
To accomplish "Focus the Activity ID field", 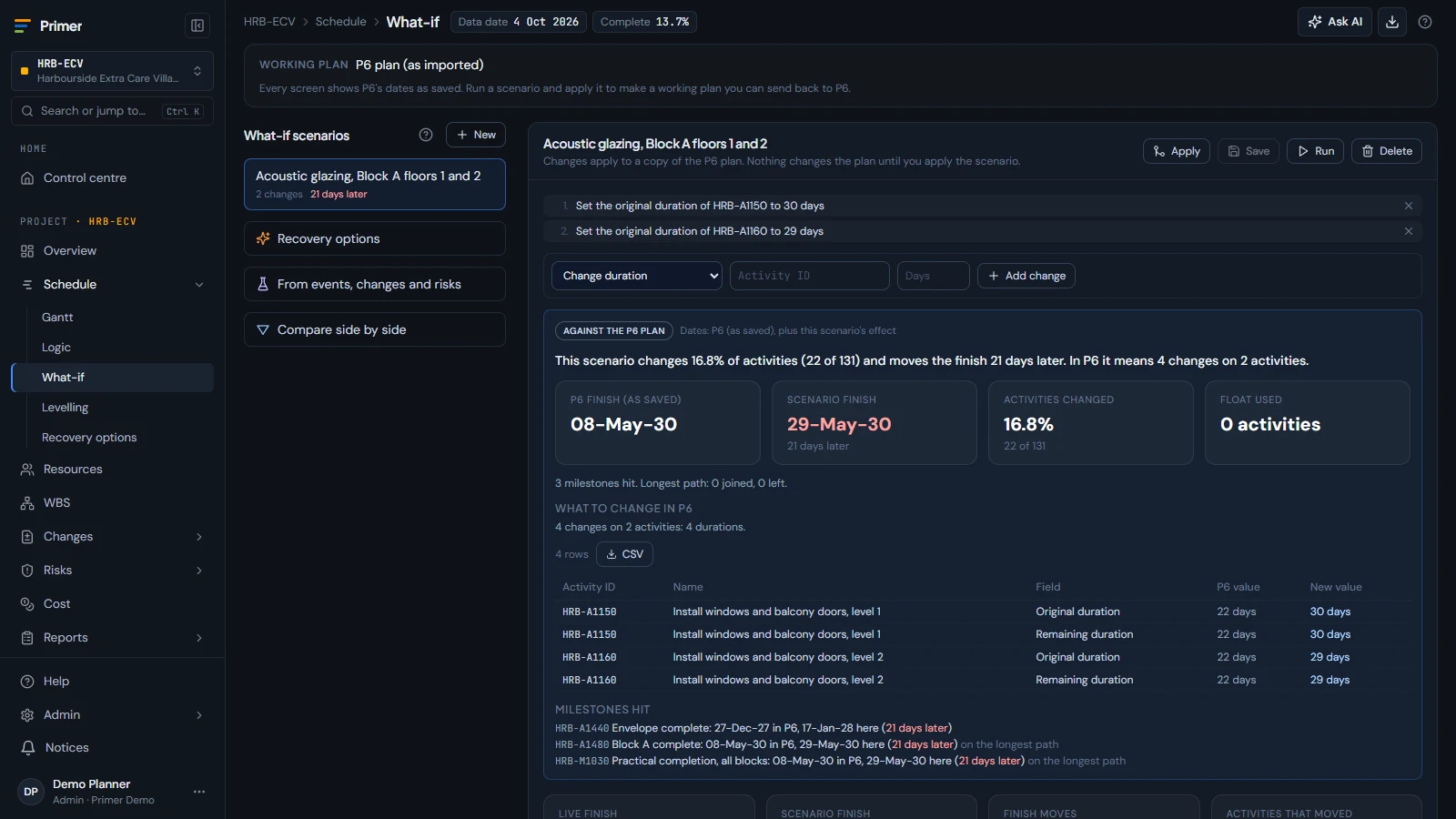I will point(810,276).
